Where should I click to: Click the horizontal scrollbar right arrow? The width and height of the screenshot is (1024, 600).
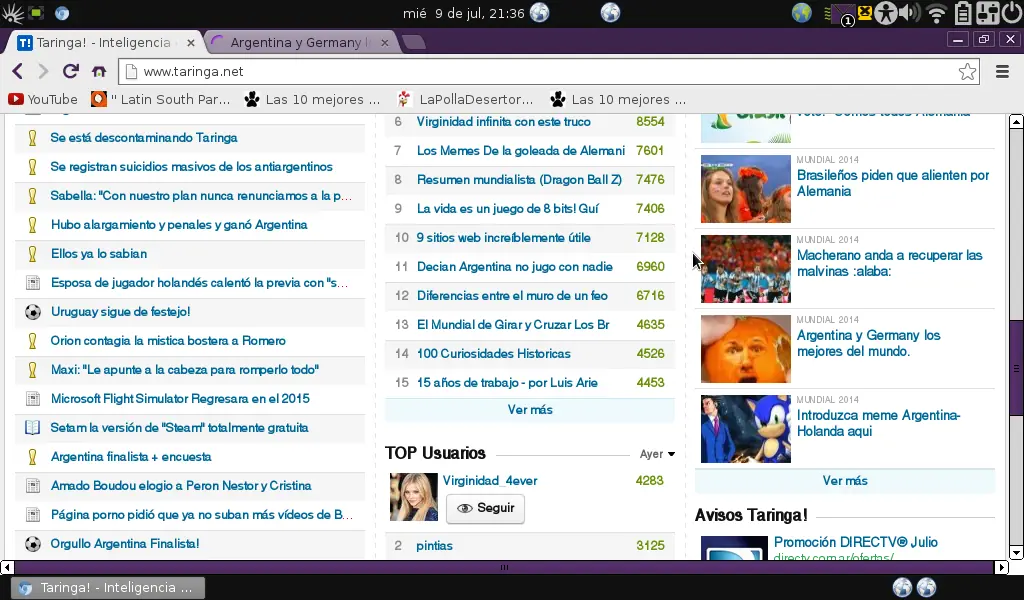[1002, 567]
